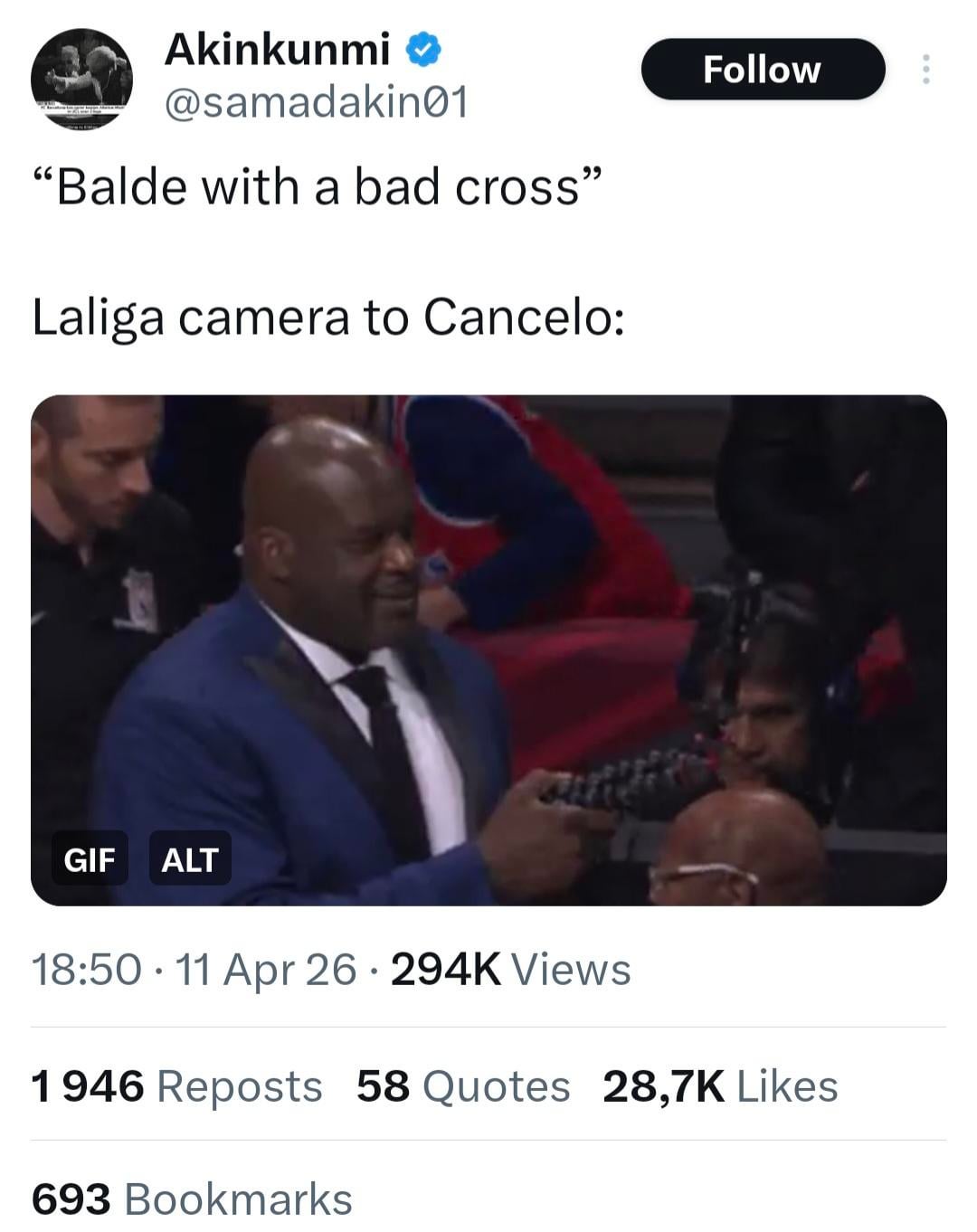Screen dimensions: 977x1232
Task: Click the 11 Apr 26 date
Action: point(266,970)
